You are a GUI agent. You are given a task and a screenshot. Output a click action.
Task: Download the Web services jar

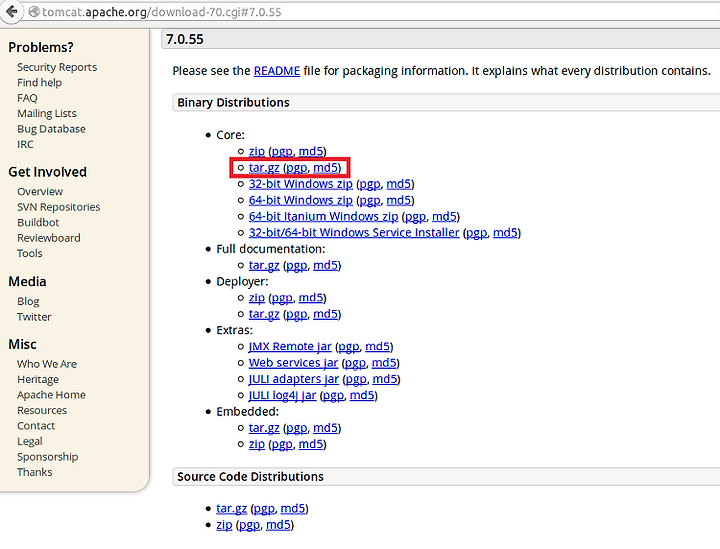(293, 363)
